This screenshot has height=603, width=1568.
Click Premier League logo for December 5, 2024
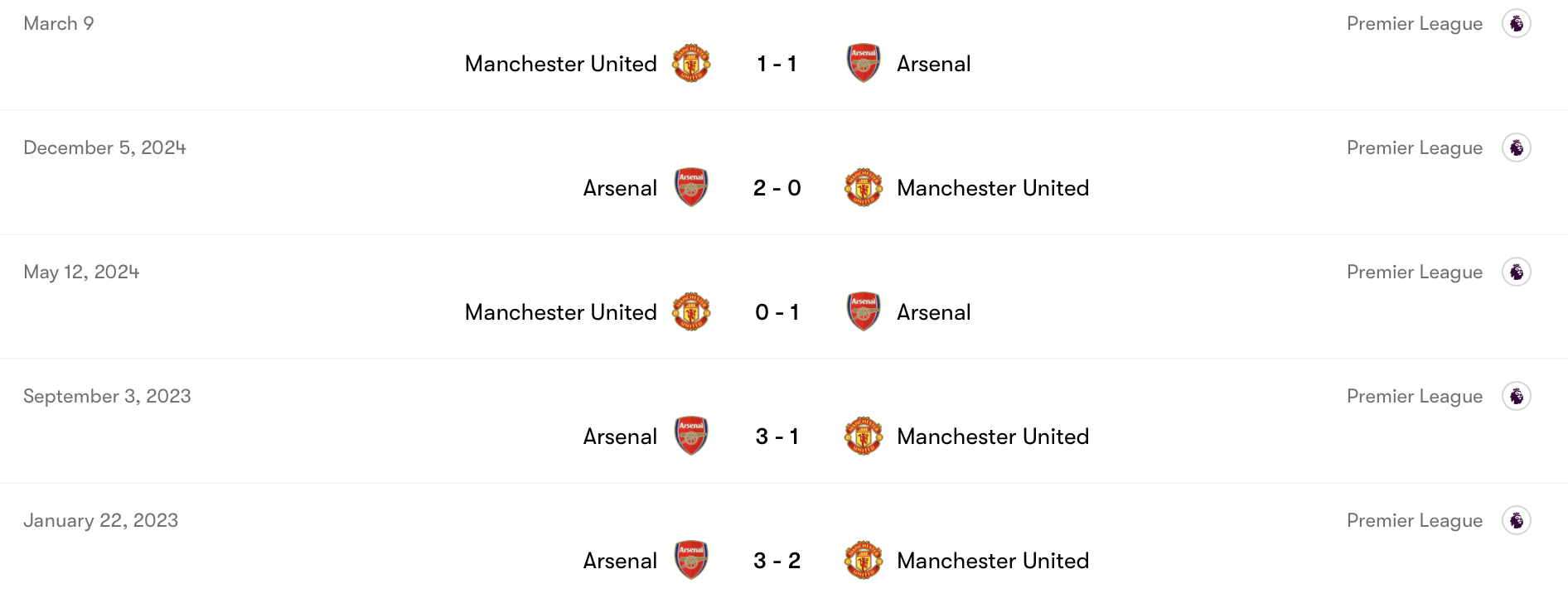[x=1517, y=147]
